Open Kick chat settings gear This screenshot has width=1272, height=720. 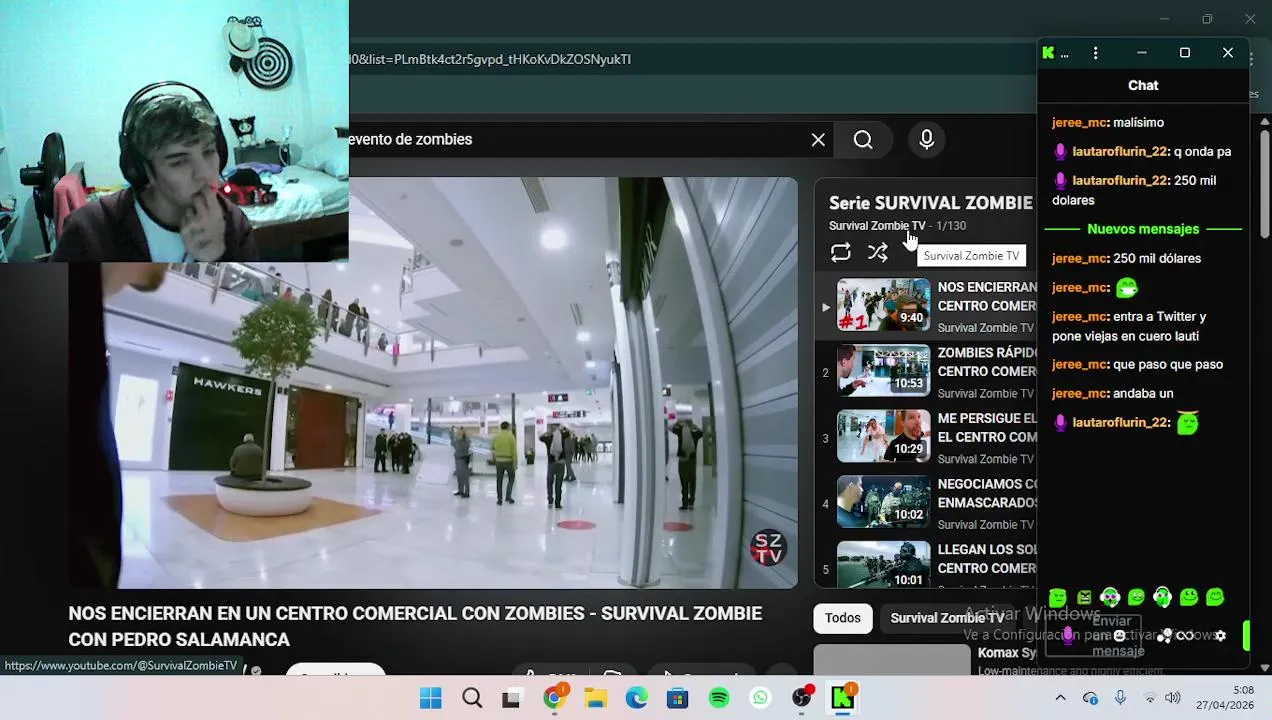pos(1220,636)
